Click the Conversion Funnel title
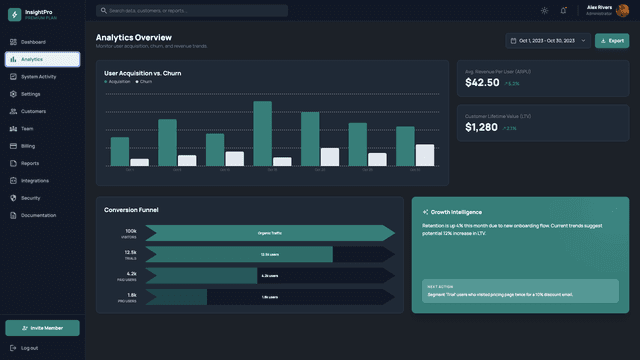Image resolution: width=640 pixels, height=360 pixels. click(x=131, y=210)
